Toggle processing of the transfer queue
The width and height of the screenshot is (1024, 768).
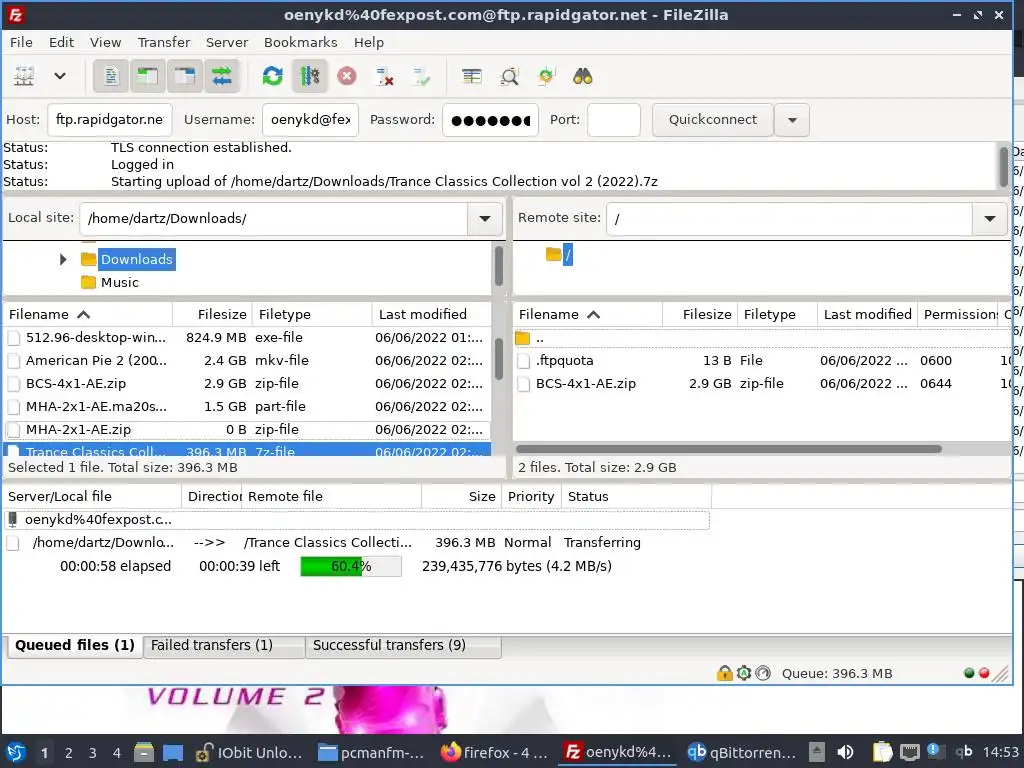pyautogui.click(x=310, y=76)
